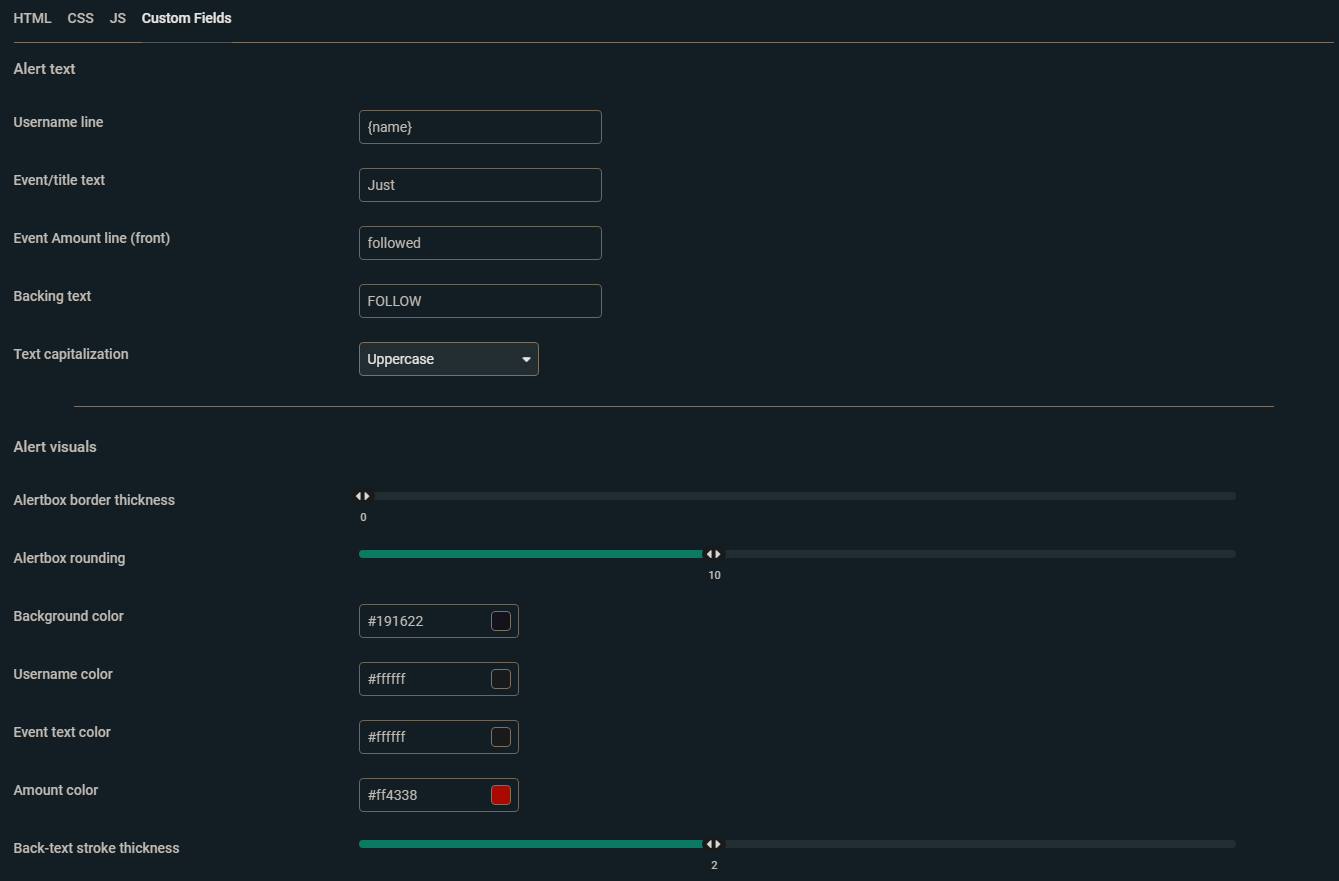Click the Alertbox rounding value 10
Screen dimensions: 1339x881
click(714, 575)
